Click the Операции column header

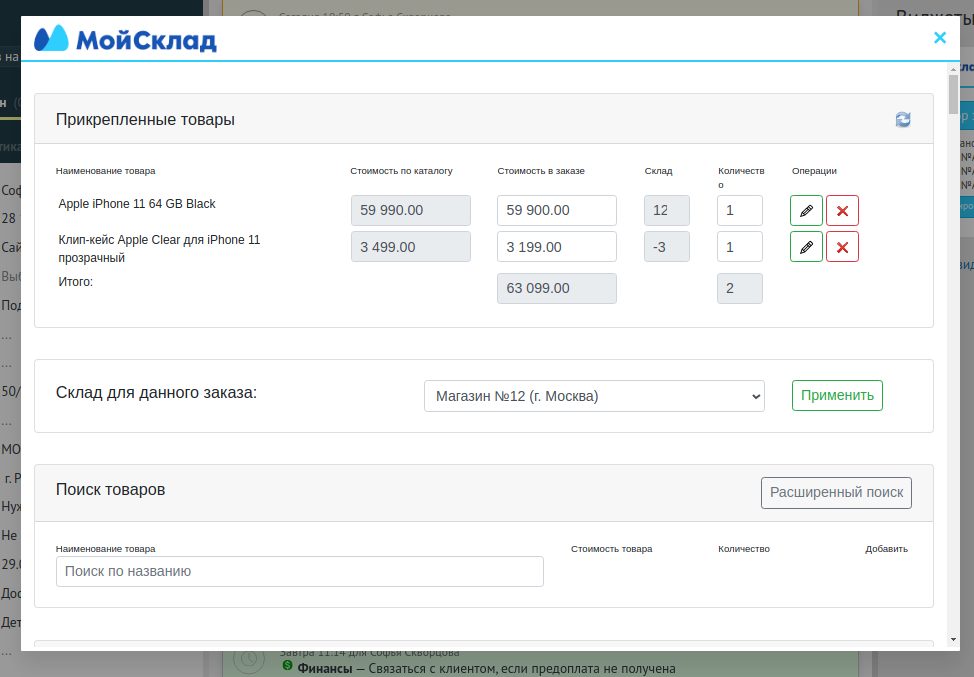814,171
